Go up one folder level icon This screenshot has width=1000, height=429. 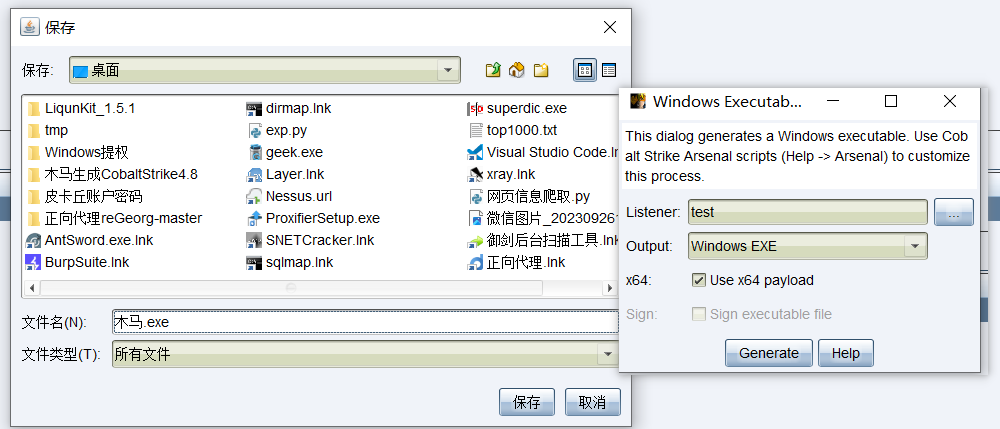point(493,70)
